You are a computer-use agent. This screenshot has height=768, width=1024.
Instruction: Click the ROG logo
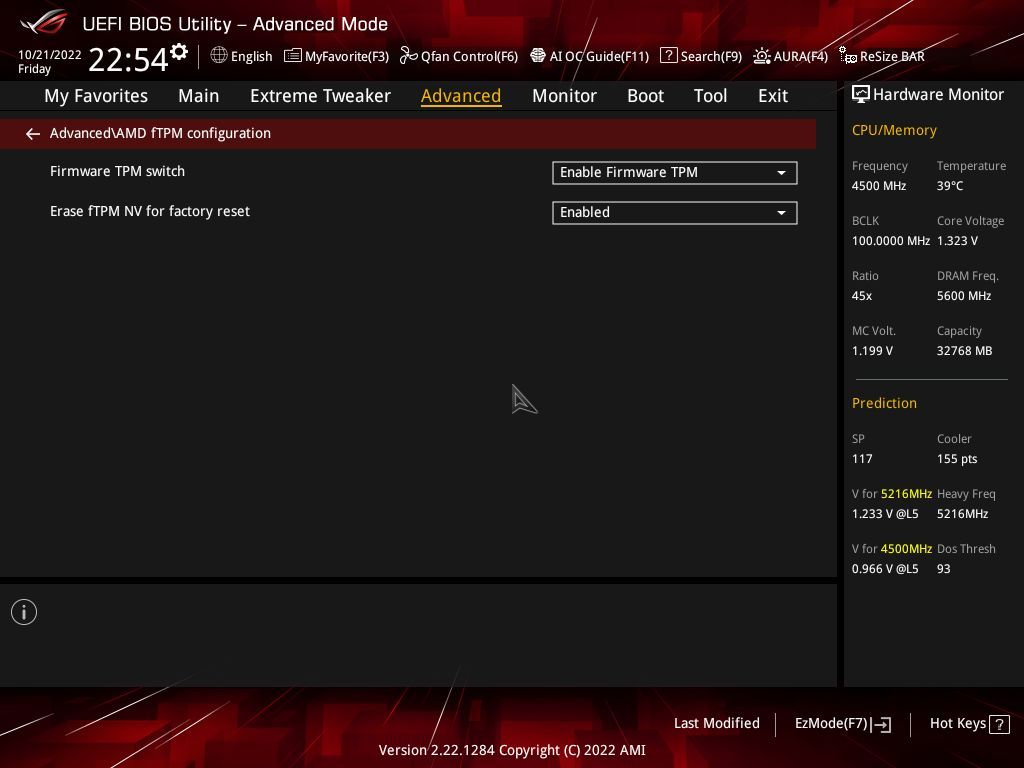point(44,22)
